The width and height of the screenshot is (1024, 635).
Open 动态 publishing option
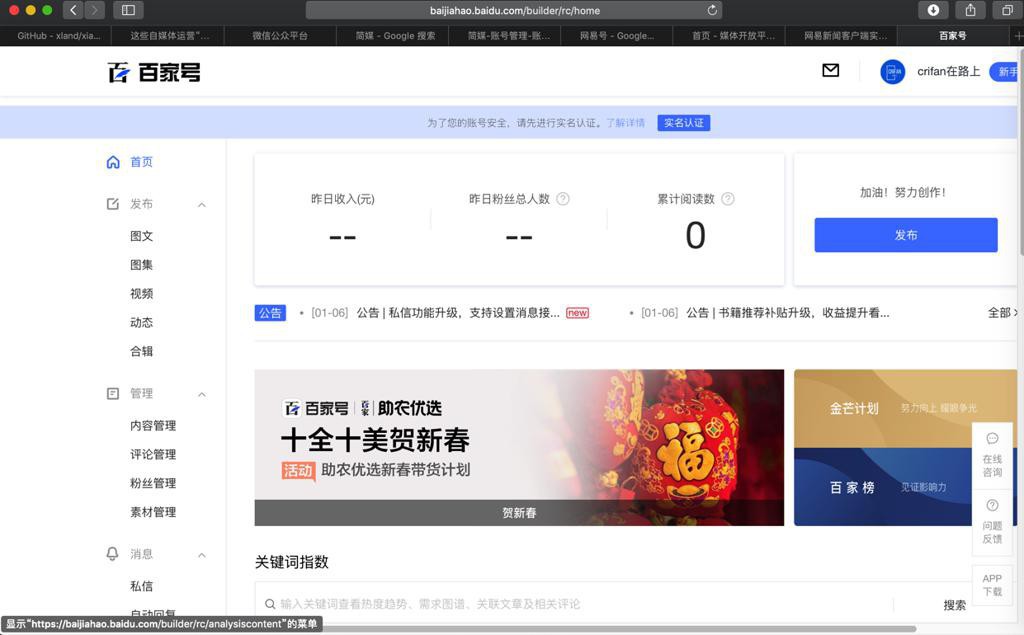point(141,322)
